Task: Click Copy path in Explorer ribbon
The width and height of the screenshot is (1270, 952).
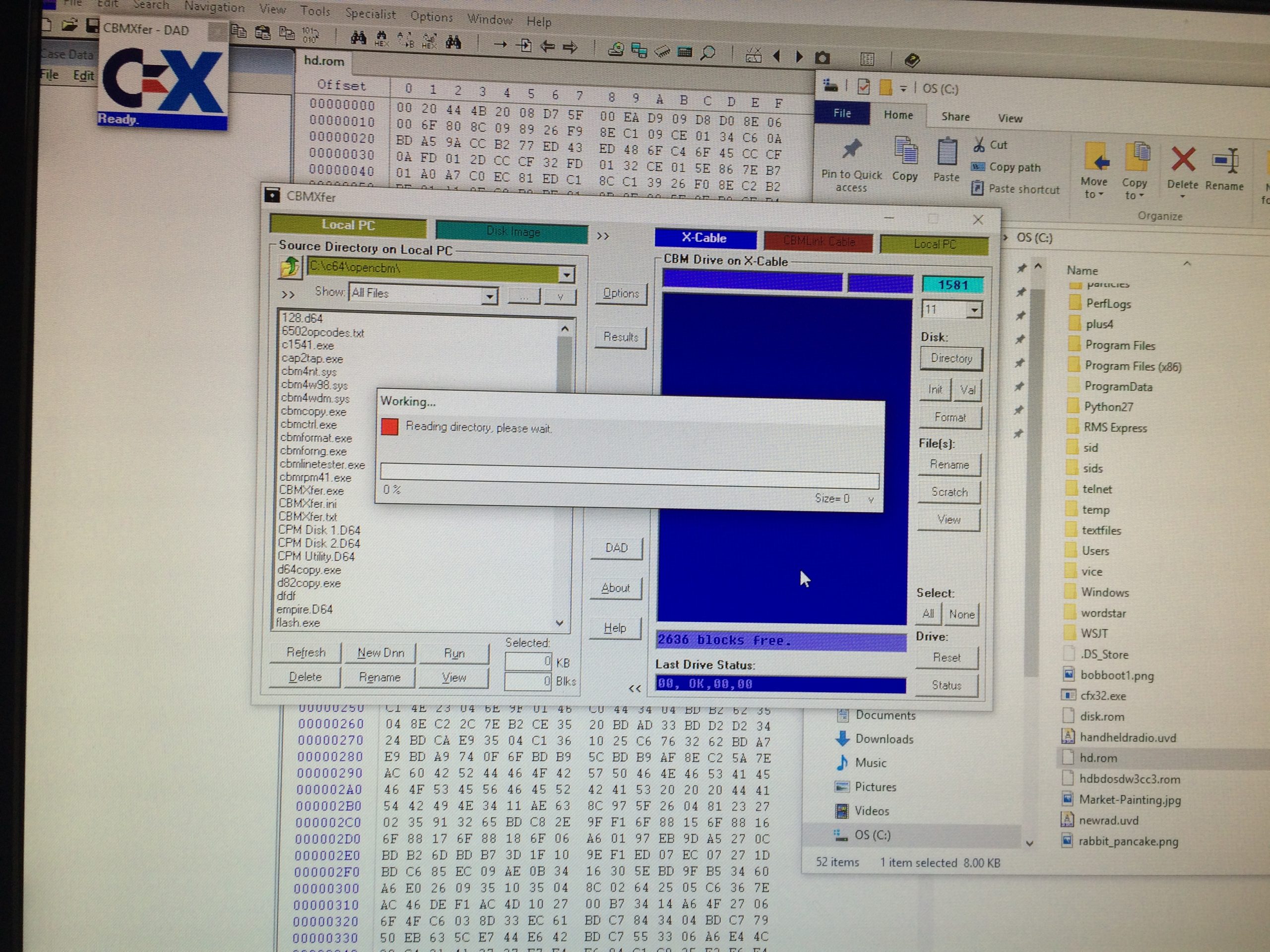Action: 1006,167
